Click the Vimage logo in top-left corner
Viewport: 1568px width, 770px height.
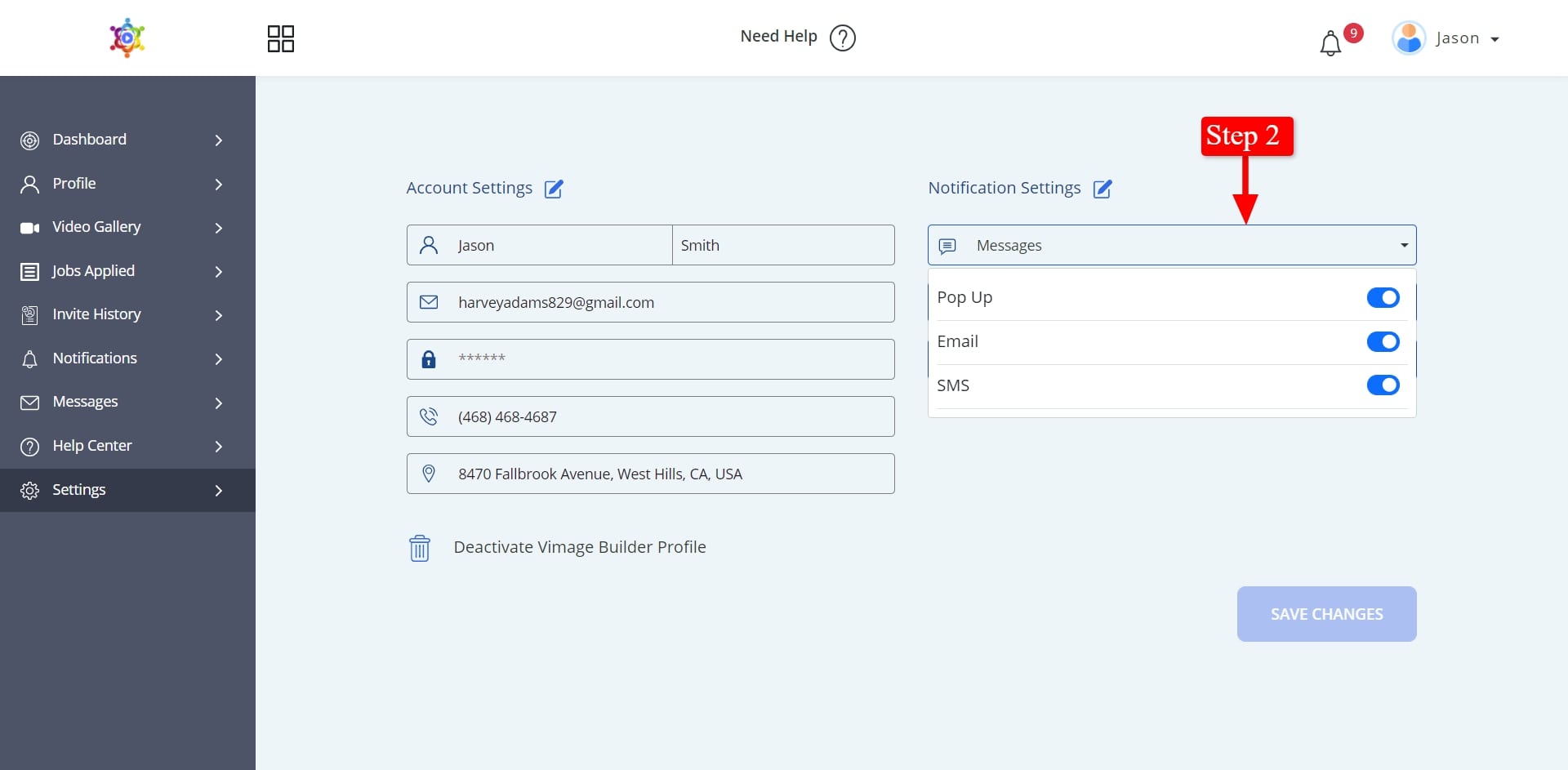click(127, 38)
